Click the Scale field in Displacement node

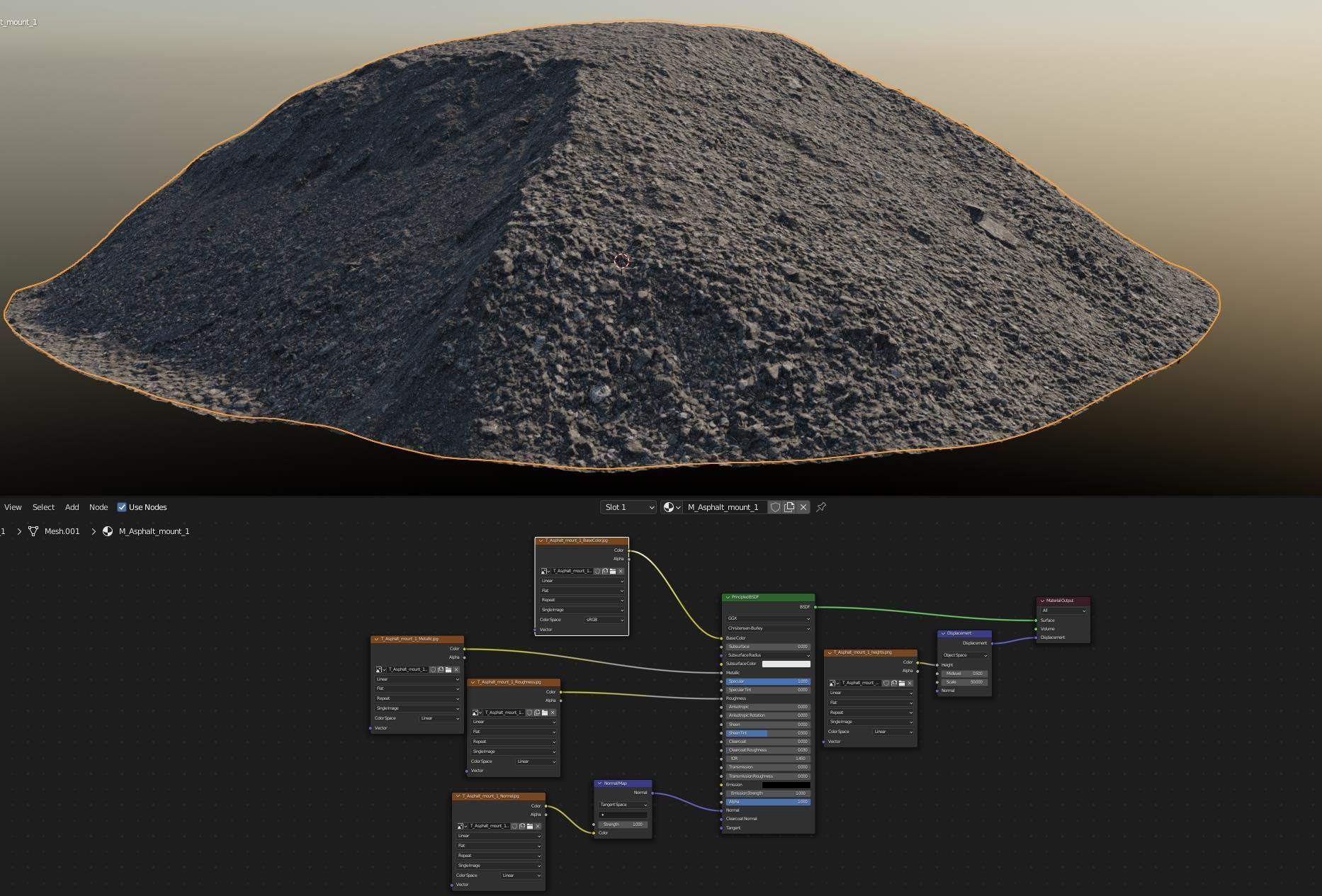tap(964, 682)
